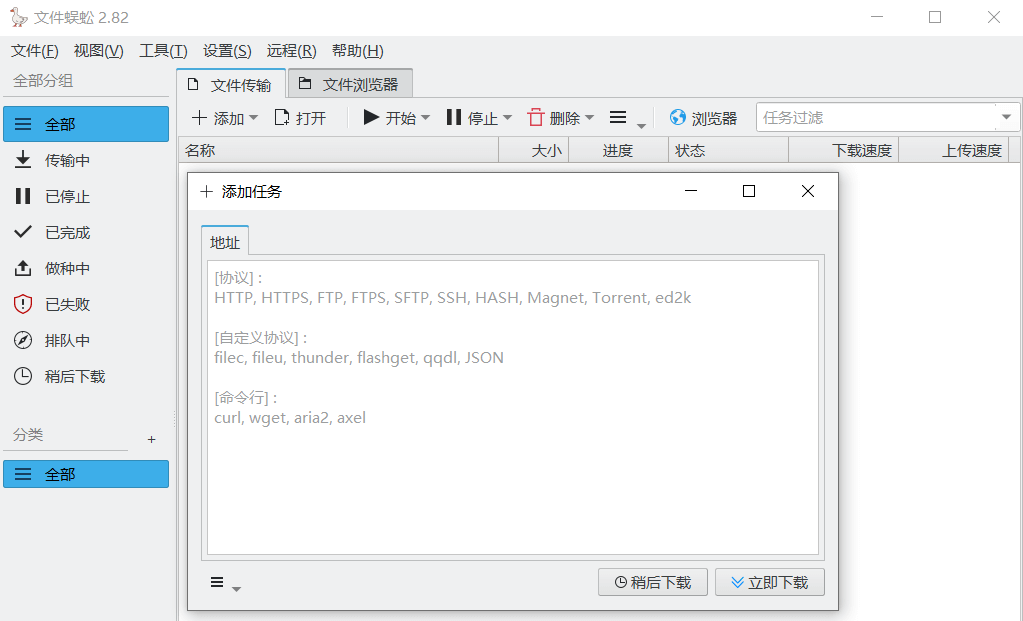Select the 地址 tab in the dialog
Image resolution: width=1023 pixels, height=621 pixels.
tap(225, 242)
